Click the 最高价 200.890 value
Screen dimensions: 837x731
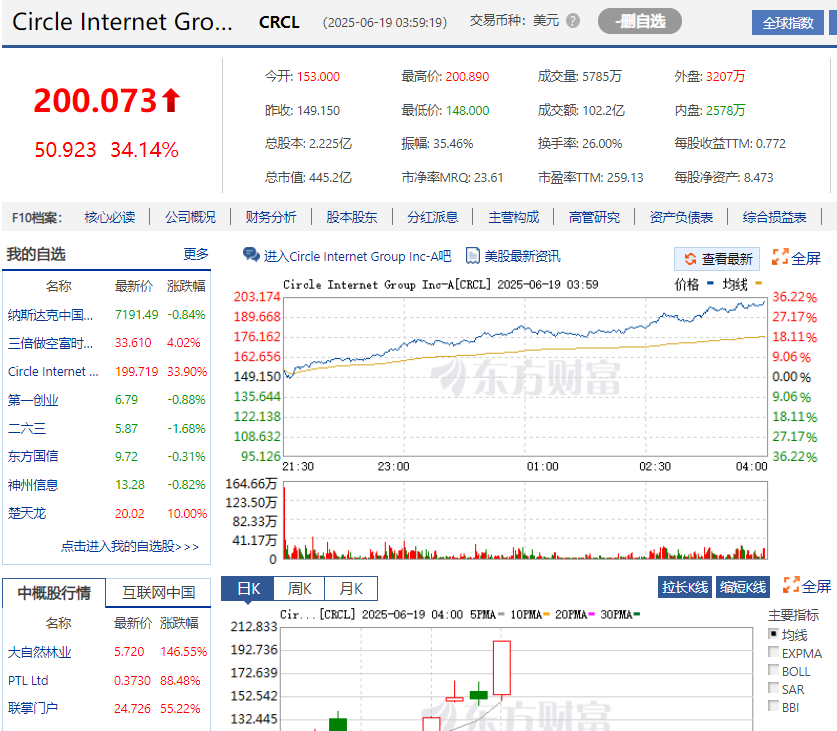(x=467, y=76)
